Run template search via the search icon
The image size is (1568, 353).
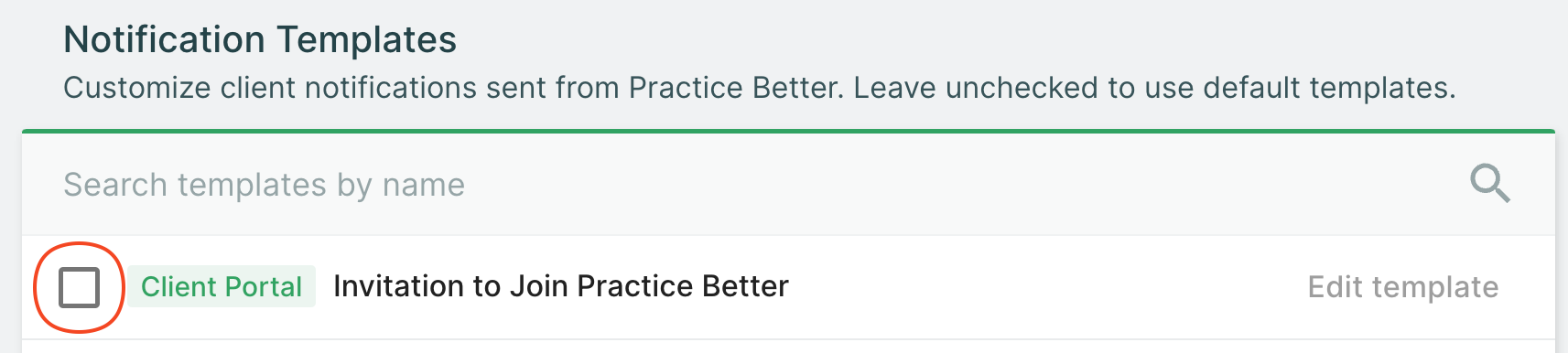click(x=1489, y=184)
